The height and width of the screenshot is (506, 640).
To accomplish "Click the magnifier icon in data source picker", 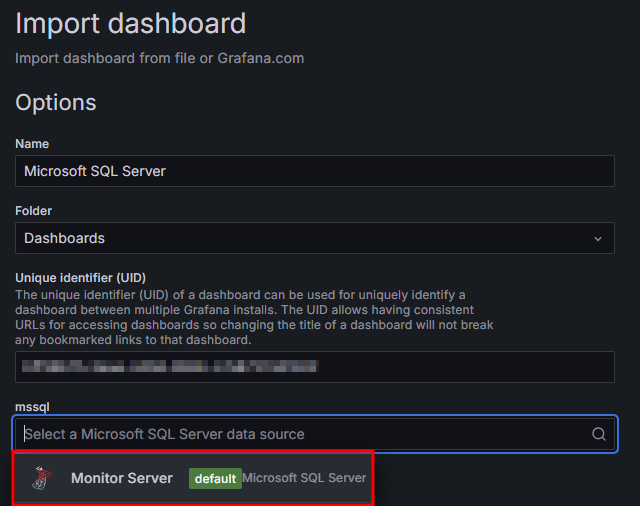I will point(599,434).
